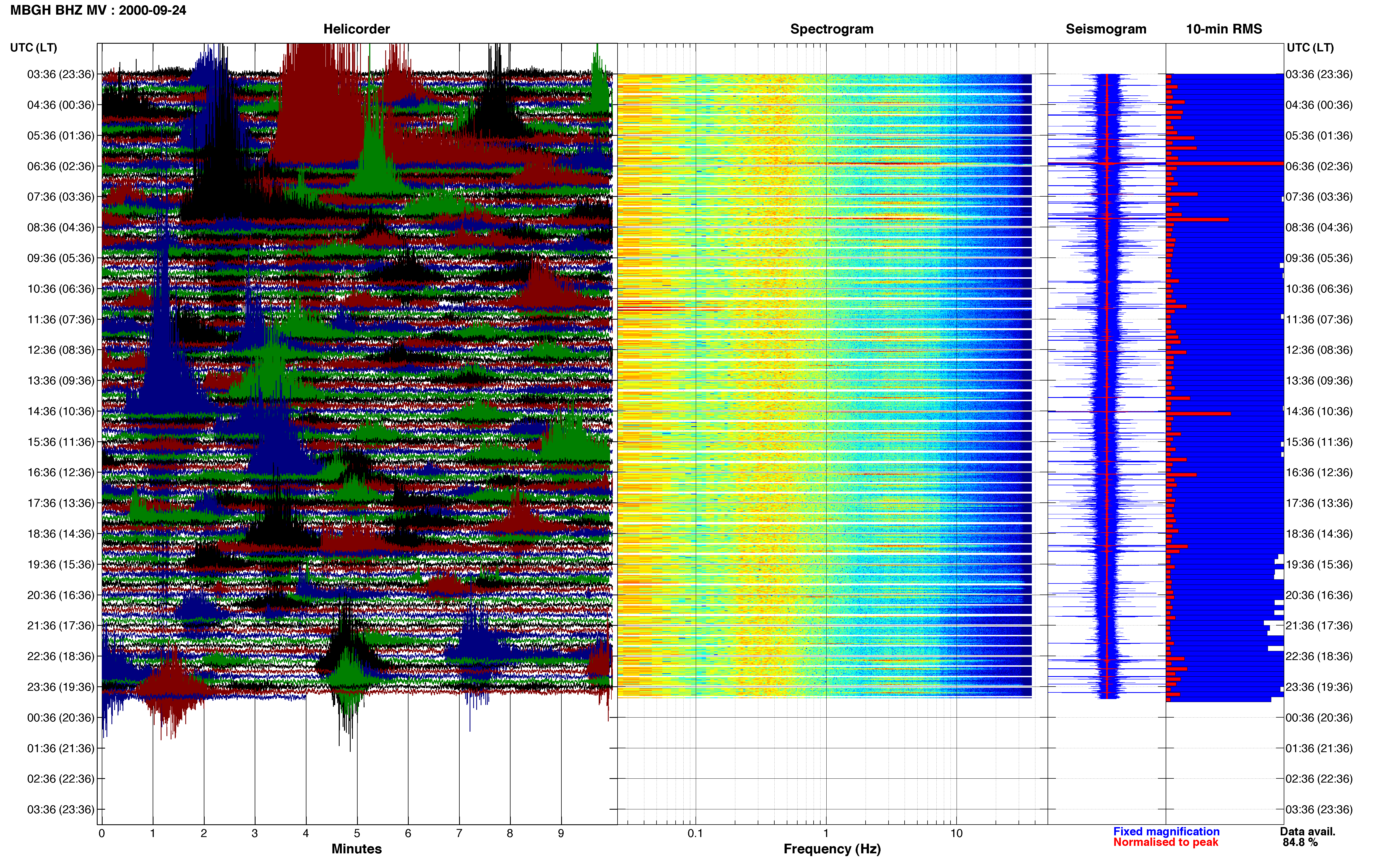This screenshot has height=868, width=1388.
Task: Click left axis label "07:36 (03:36)"
Action: 60,197
